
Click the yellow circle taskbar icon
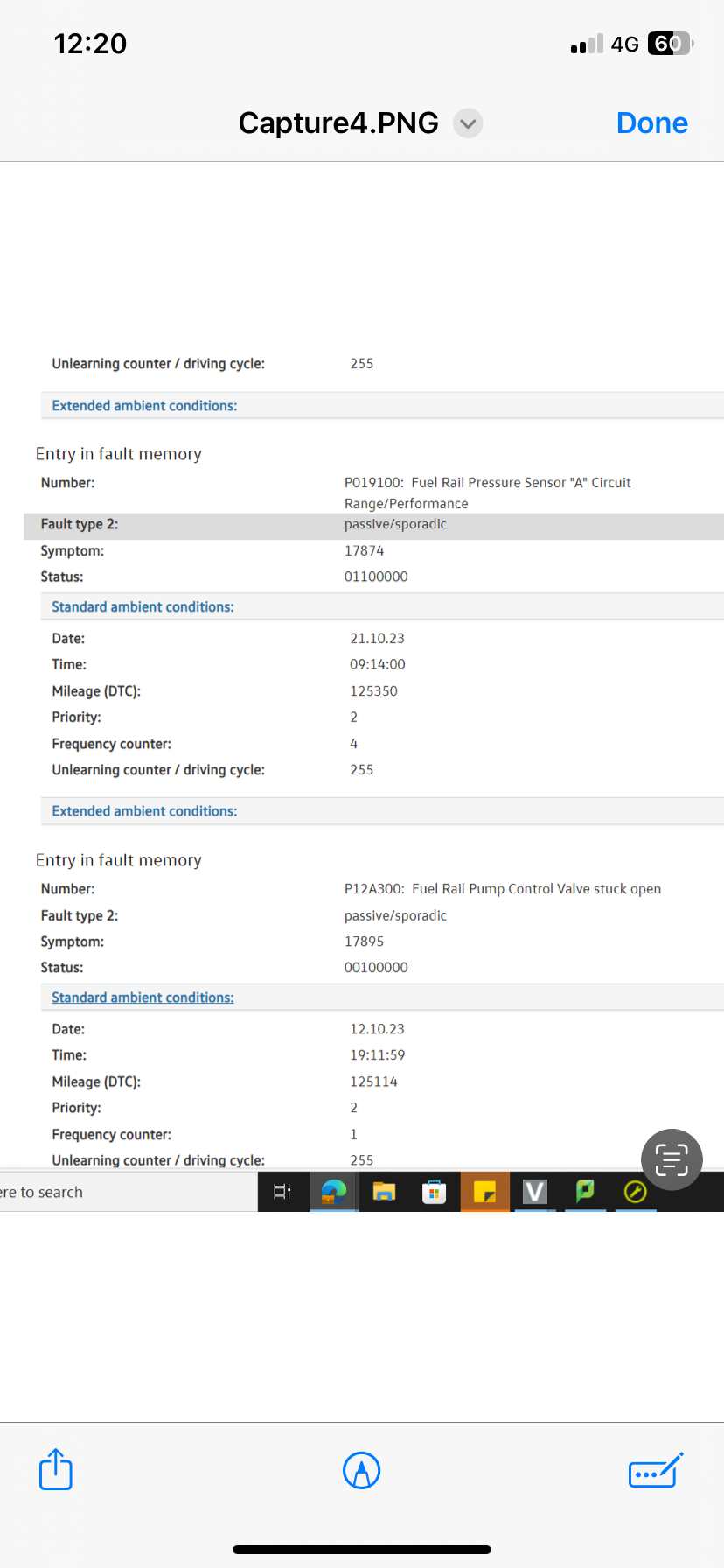point(636,1191)
